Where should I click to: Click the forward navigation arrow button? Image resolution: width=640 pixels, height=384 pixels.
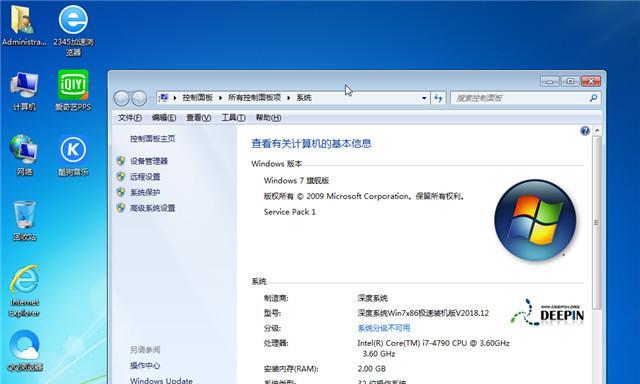[139, 98]
